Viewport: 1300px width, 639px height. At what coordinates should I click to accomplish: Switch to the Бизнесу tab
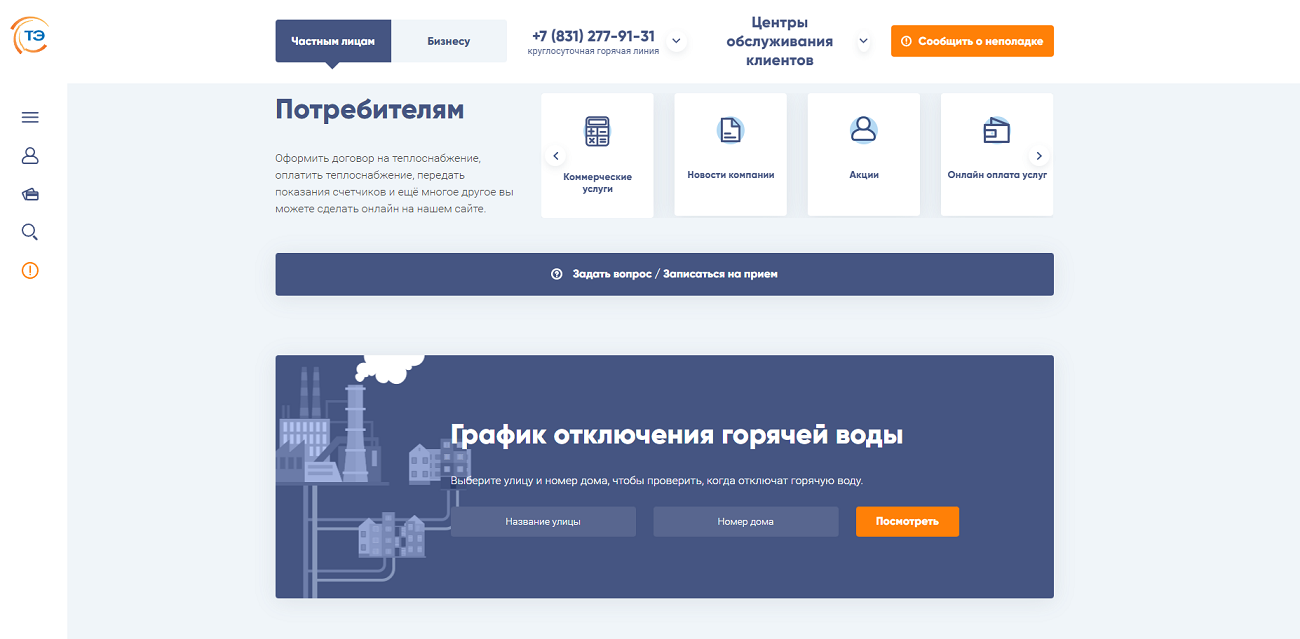tap(448, 41)
